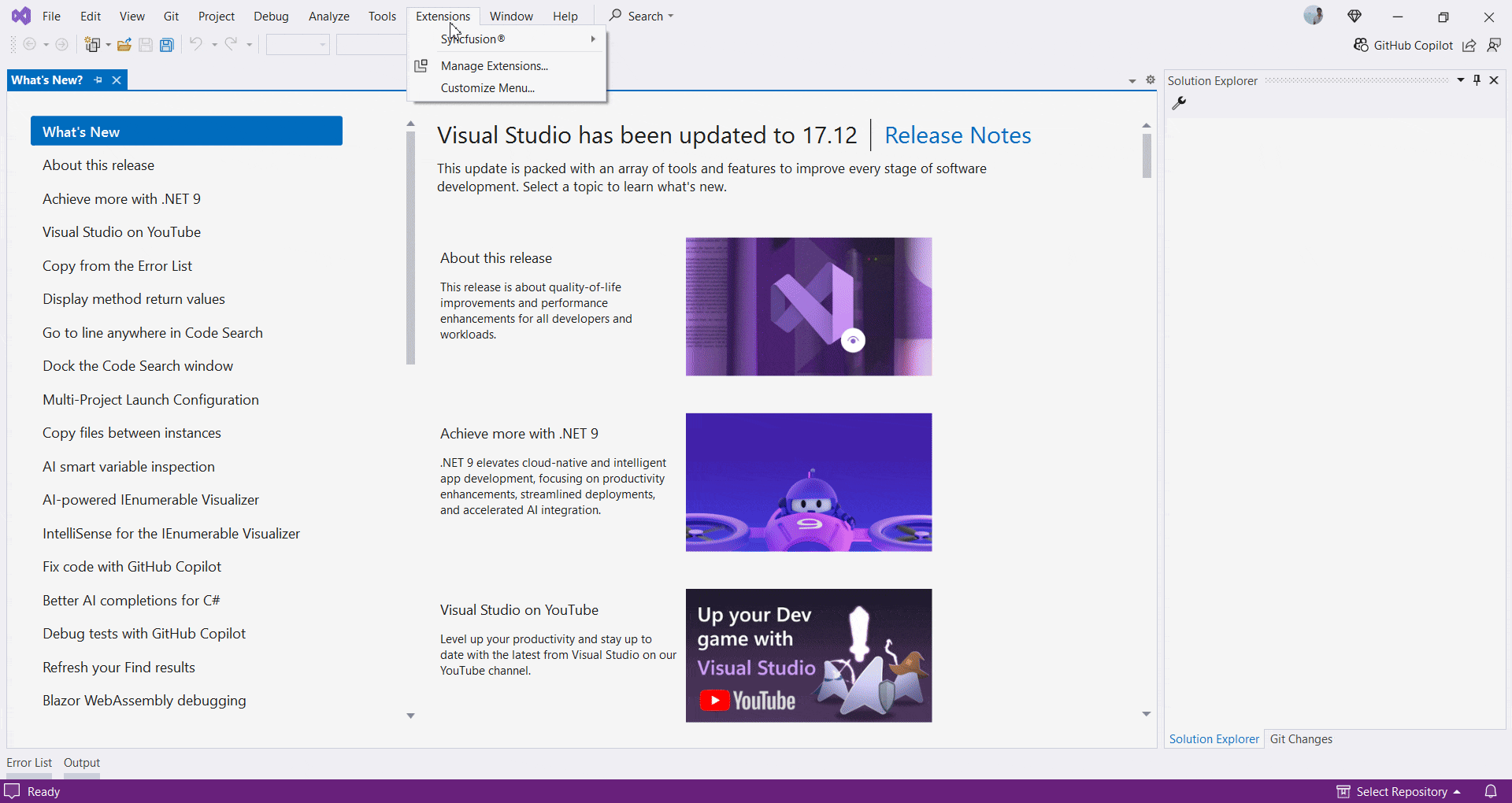
Task: Close the What's New? tab
Action: [117, 80]
